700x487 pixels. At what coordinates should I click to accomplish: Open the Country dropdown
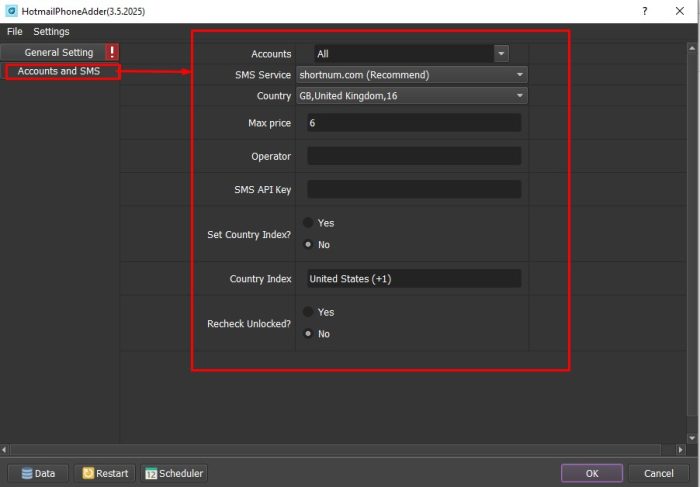[412, 96]
